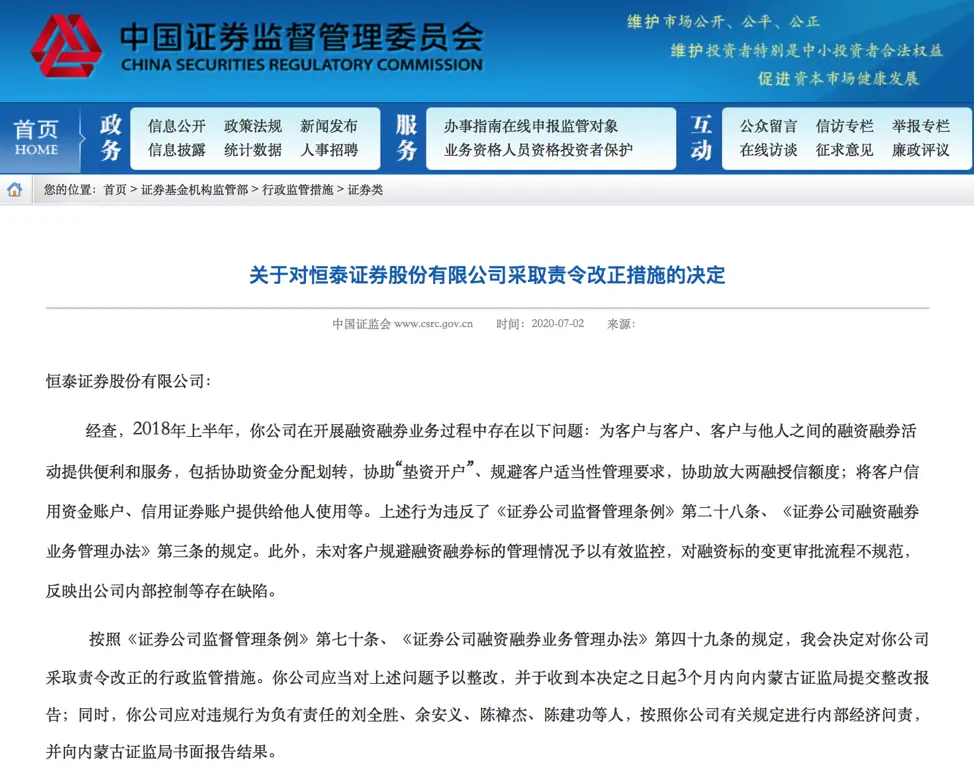
Task: Click the 您的位置: label
Action: pos(70,190)
